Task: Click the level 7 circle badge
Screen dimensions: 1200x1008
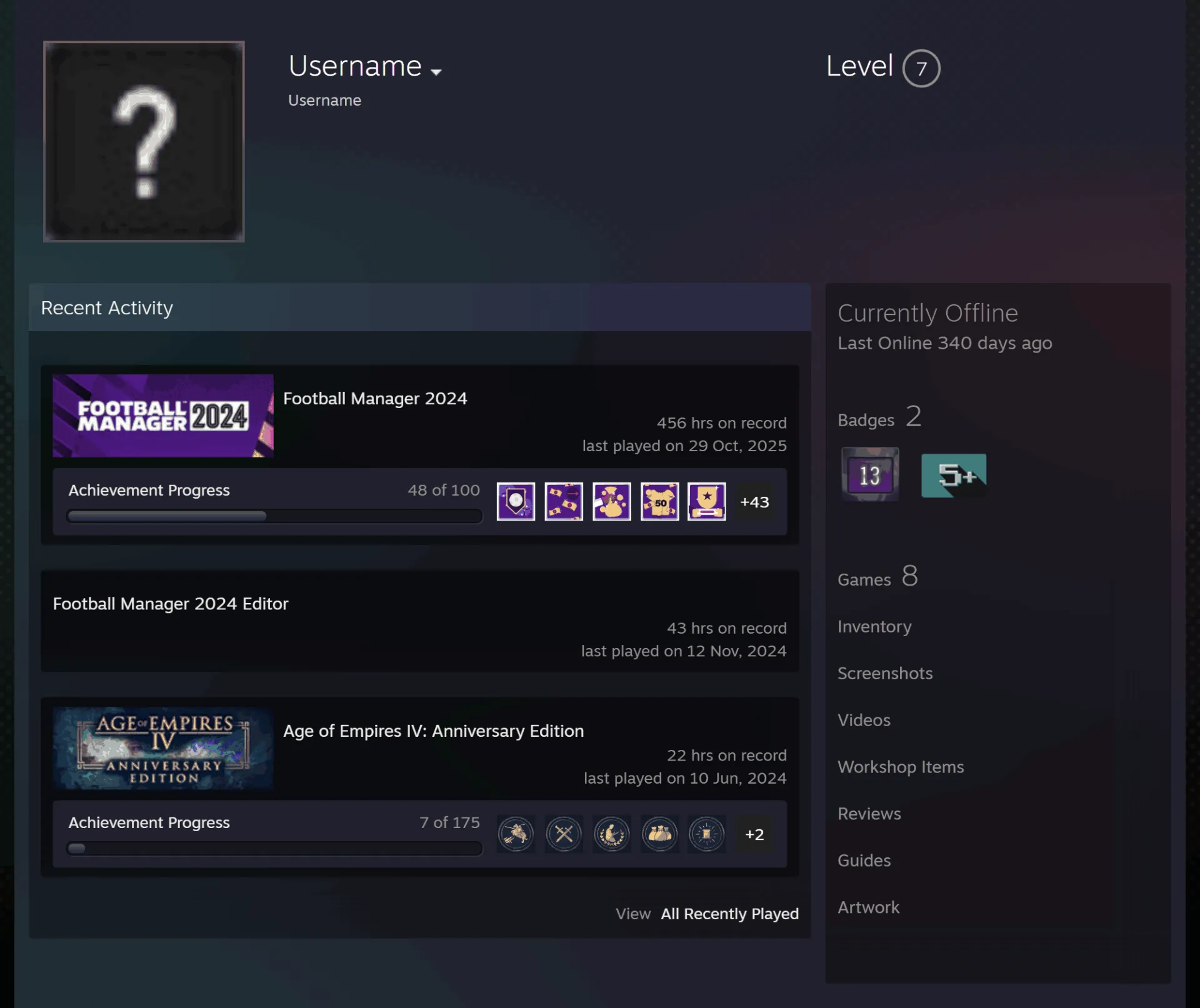Action: coord(921,68)
